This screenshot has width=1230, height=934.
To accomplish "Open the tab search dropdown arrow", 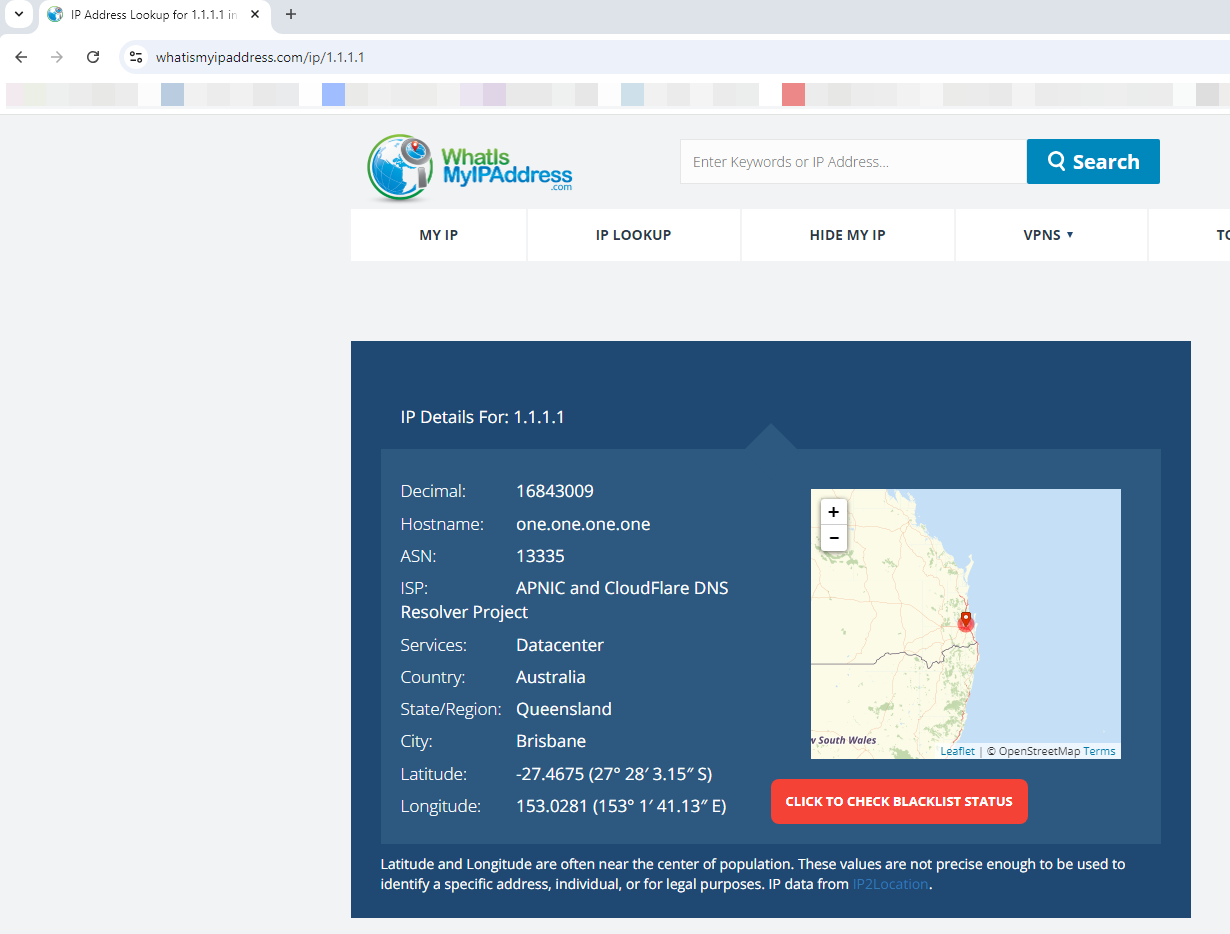I will [18, 14].
